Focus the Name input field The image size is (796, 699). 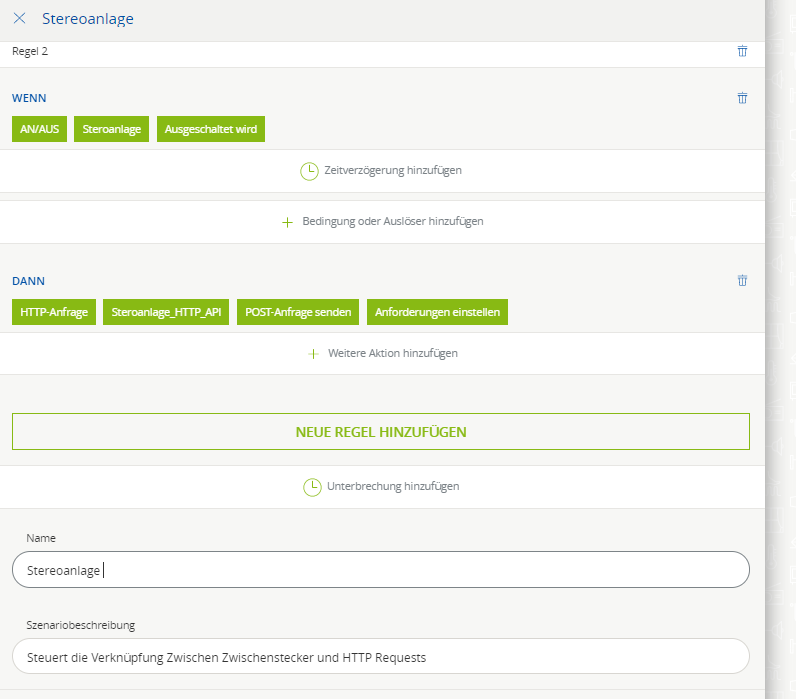[380, 570]
